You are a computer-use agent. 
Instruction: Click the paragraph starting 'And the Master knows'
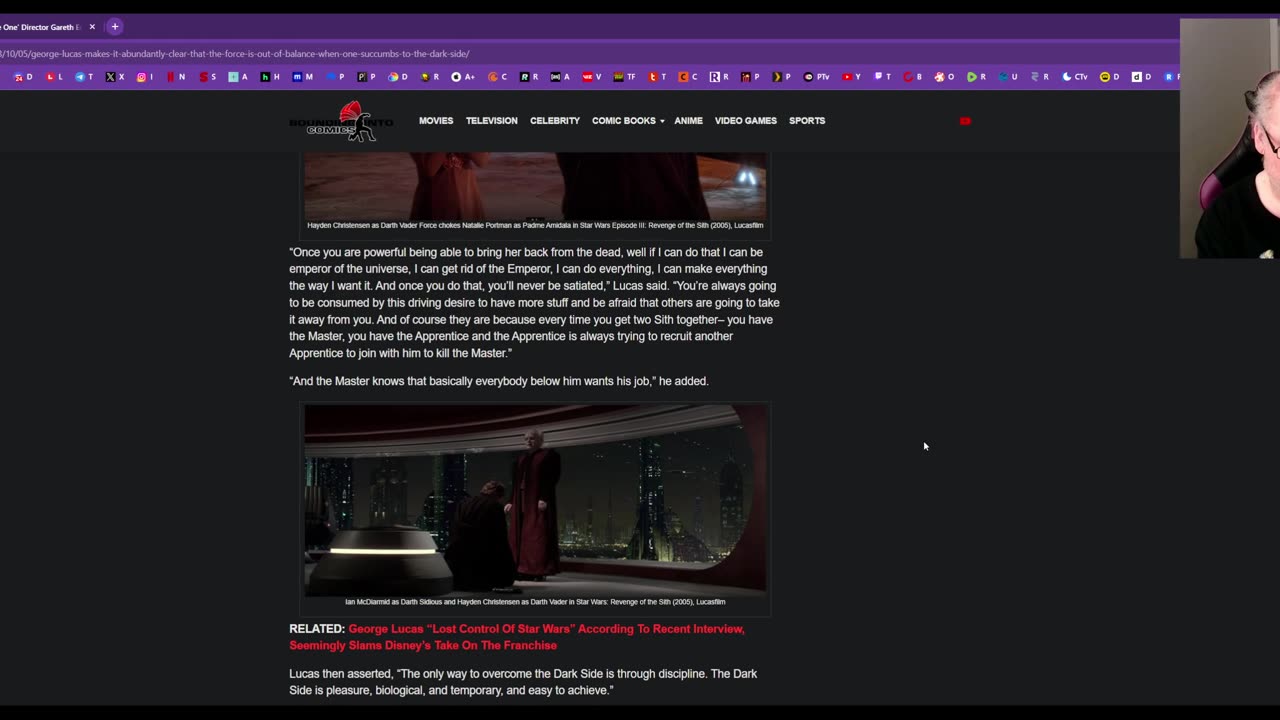[x=499, y=381]
